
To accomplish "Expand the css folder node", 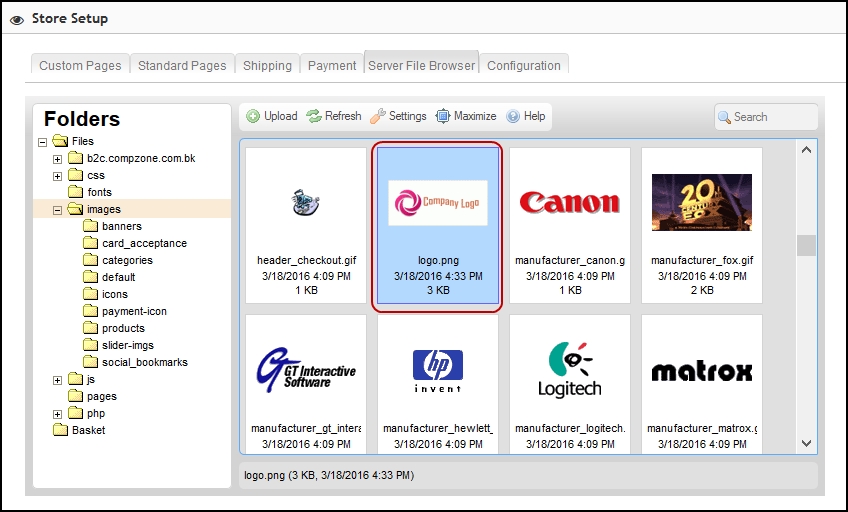I will [x=57, y=176].
